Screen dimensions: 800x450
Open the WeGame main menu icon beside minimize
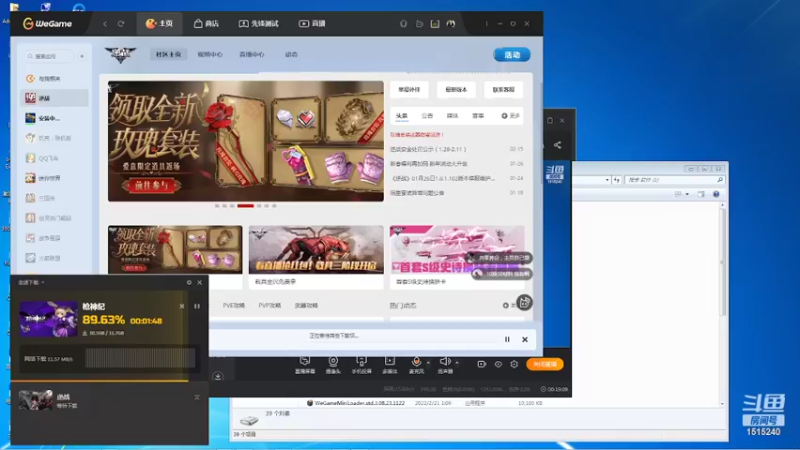(x=486, y=24)
